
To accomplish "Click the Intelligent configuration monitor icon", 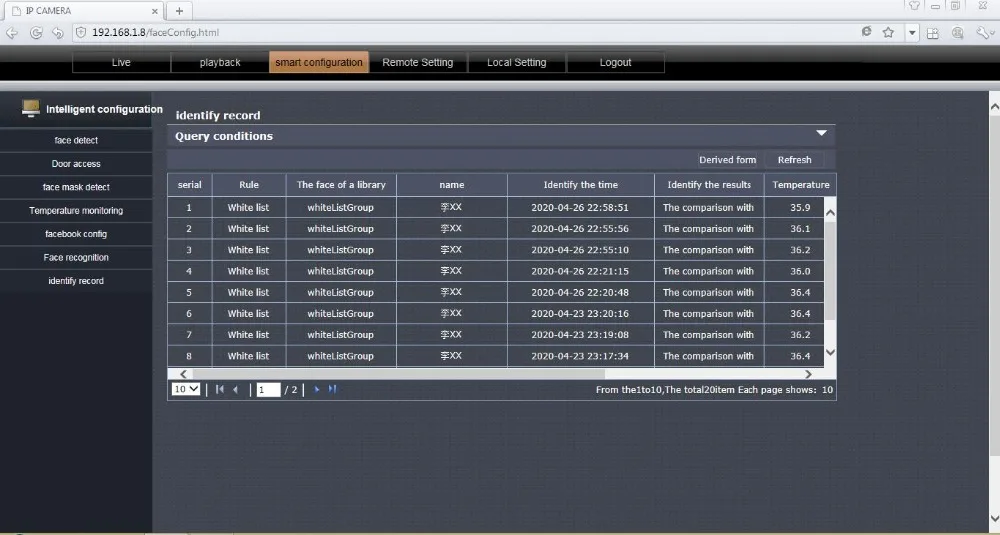I will pyautogui.click(x=30, y=108).
